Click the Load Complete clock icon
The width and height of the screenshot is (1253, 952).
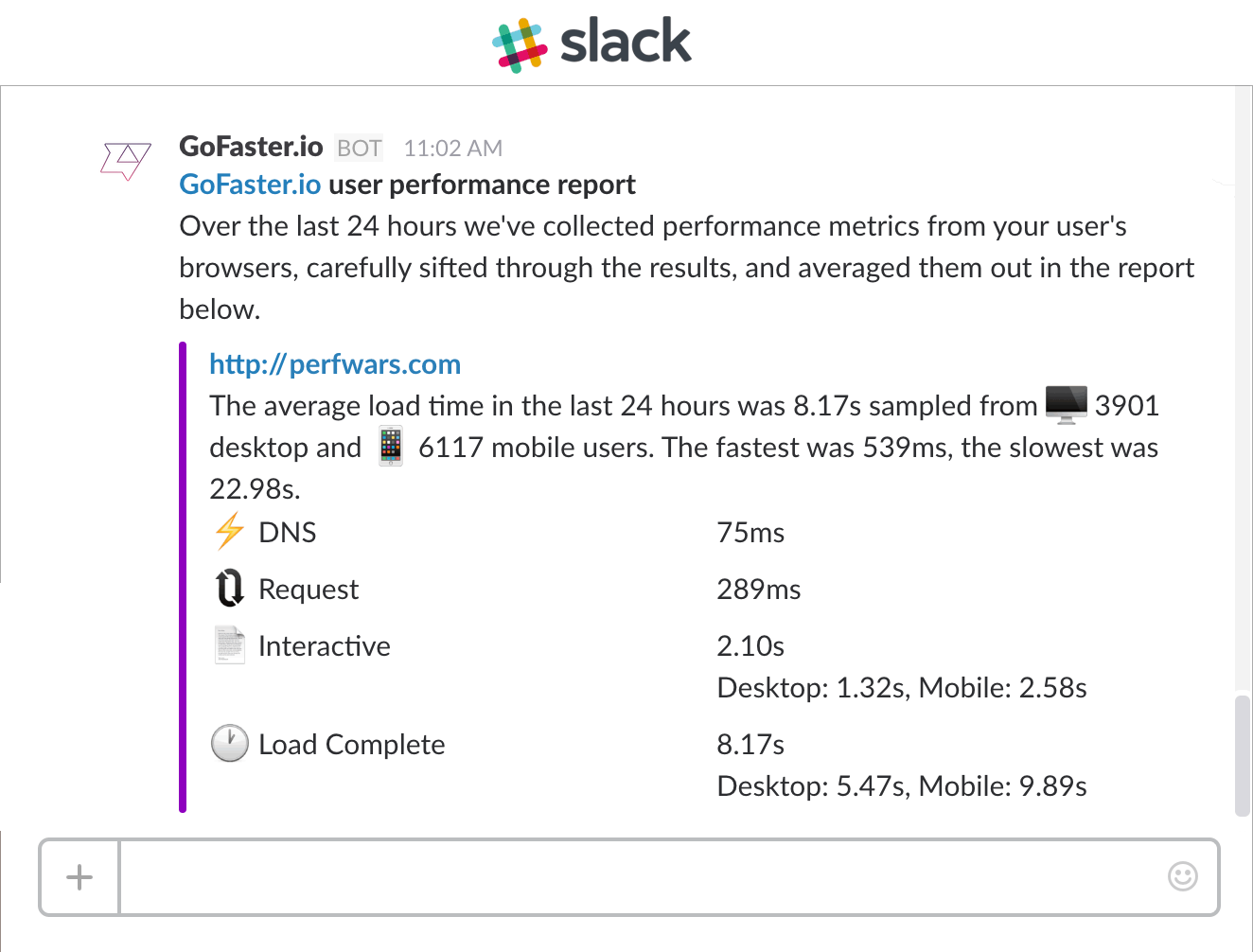229,744
